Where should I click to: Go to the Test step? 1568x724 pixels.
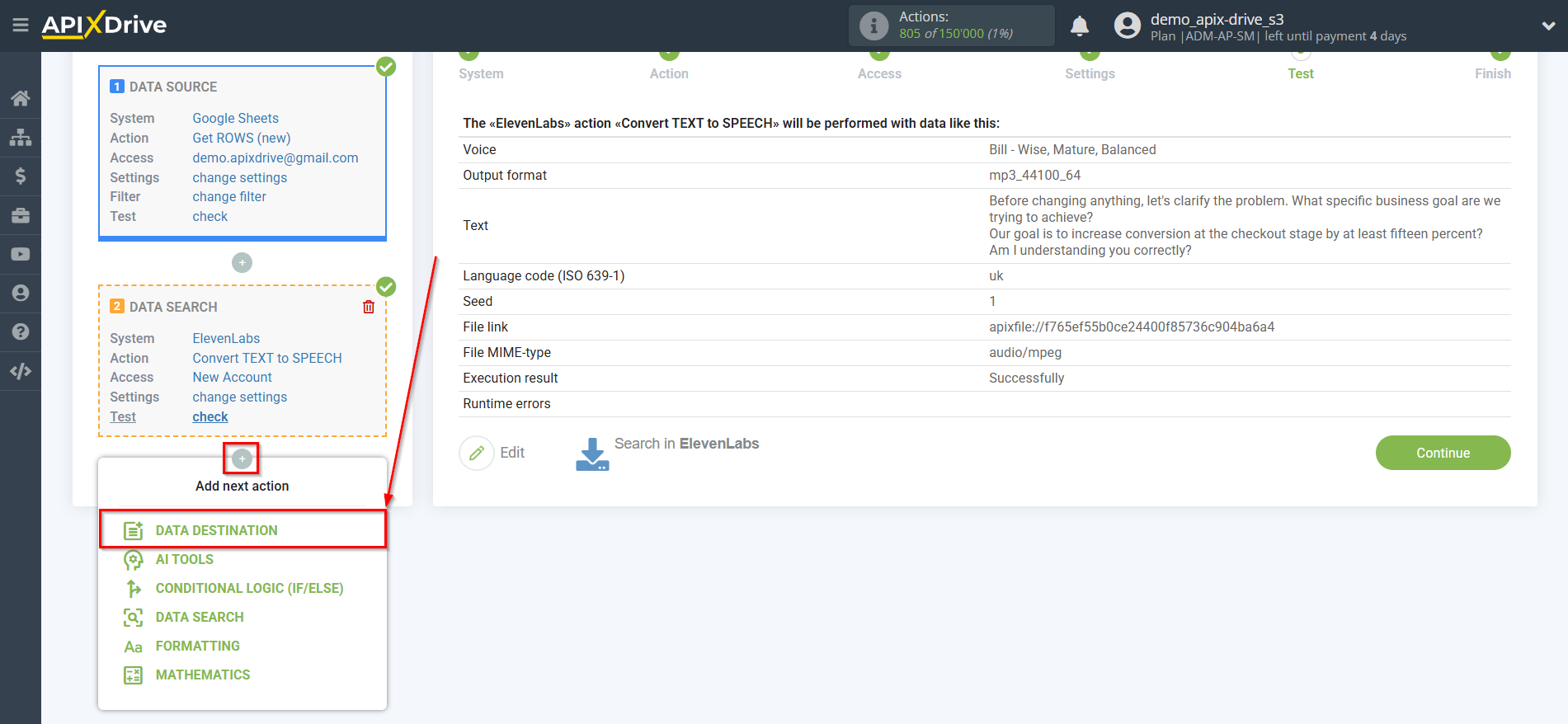tap(1301, 73)
